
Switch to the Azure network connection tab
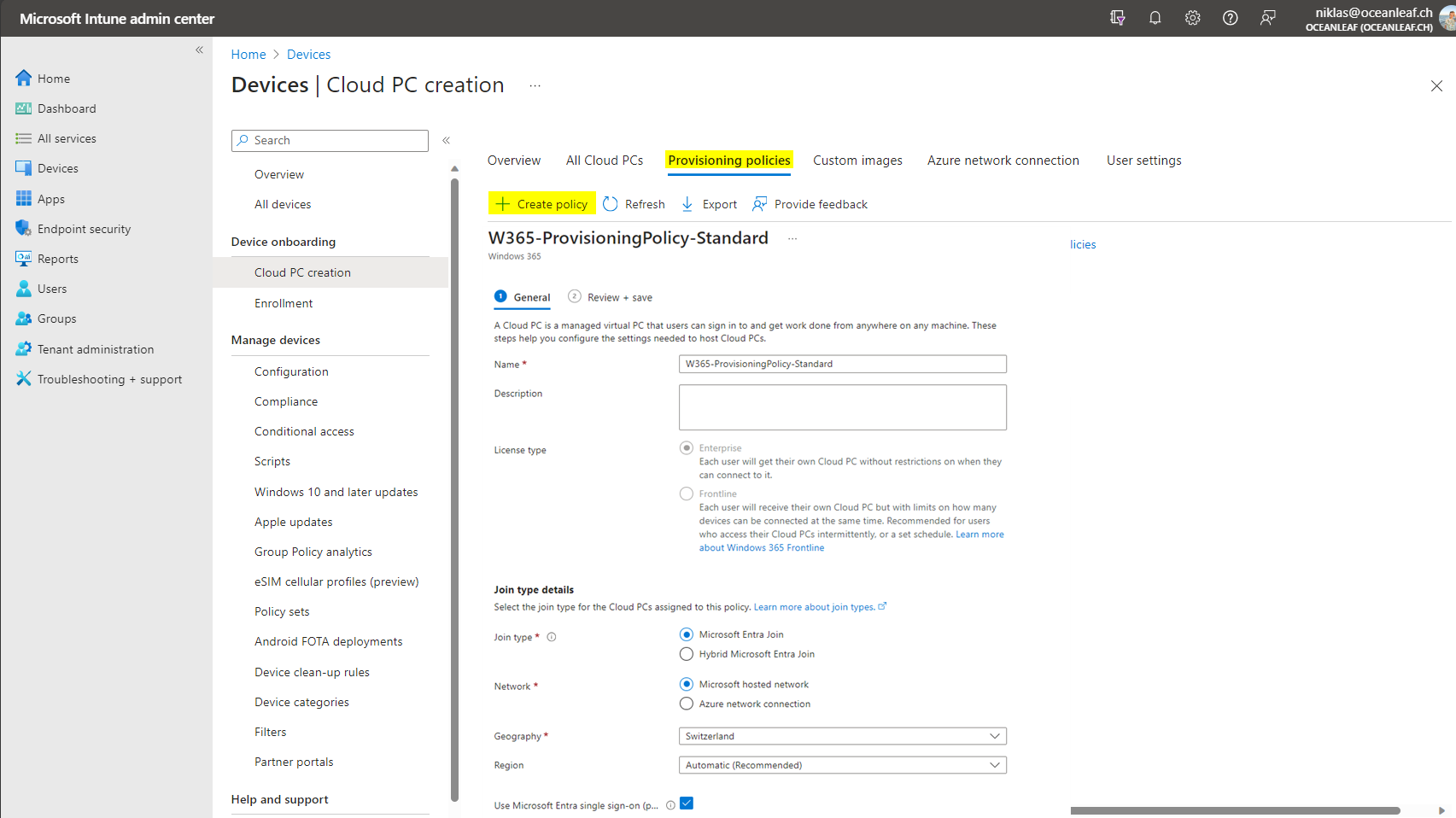1003,161
